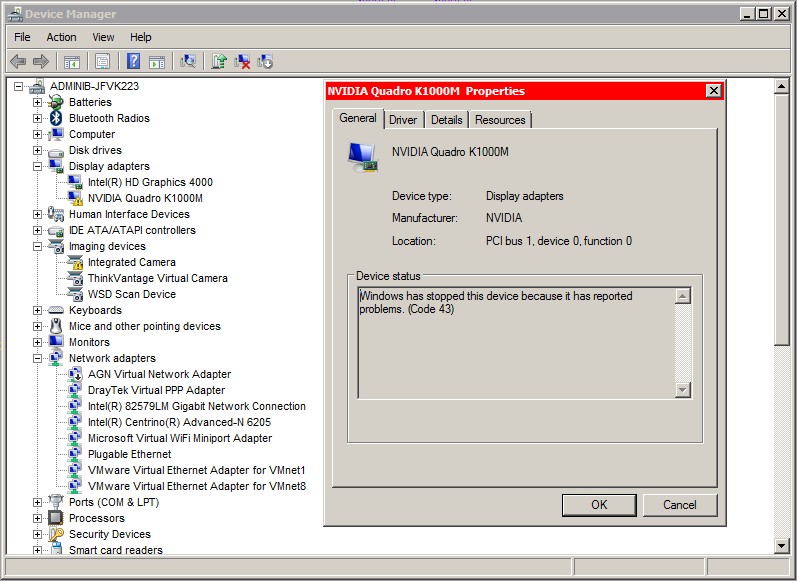The width and height of the screenshot is (797, 581).
Task: Click the Batteries category icon
Action: 55,102
